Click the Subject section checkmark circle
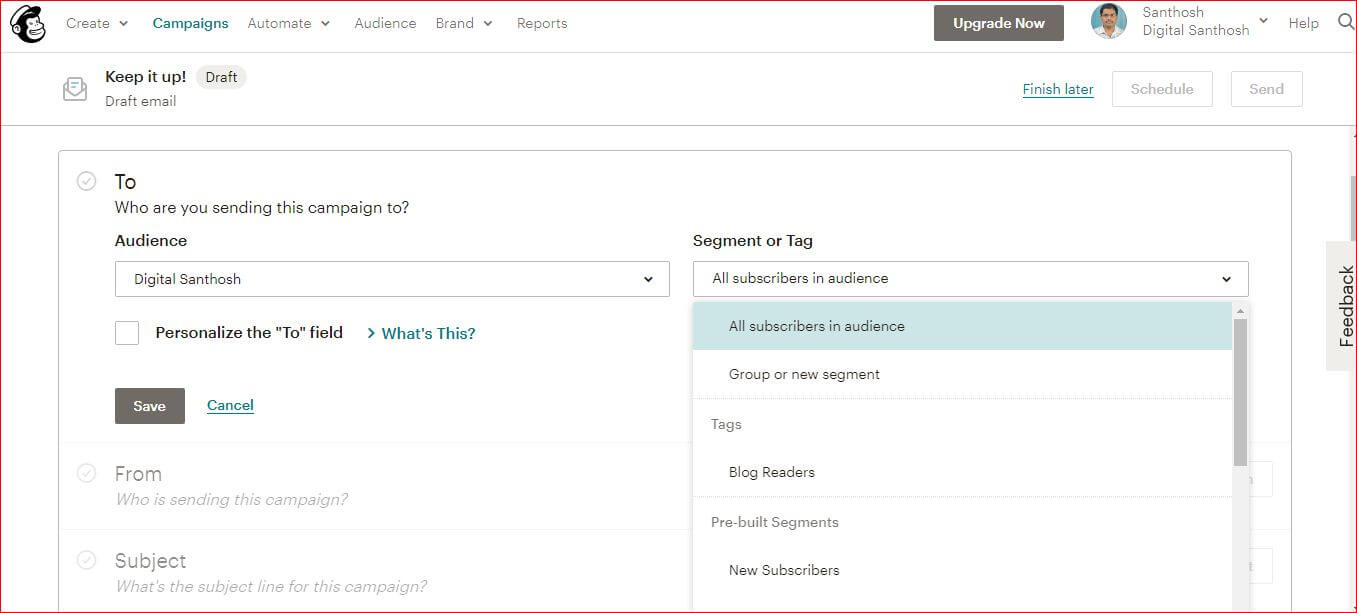1357x613 pixels. [87, 560]
